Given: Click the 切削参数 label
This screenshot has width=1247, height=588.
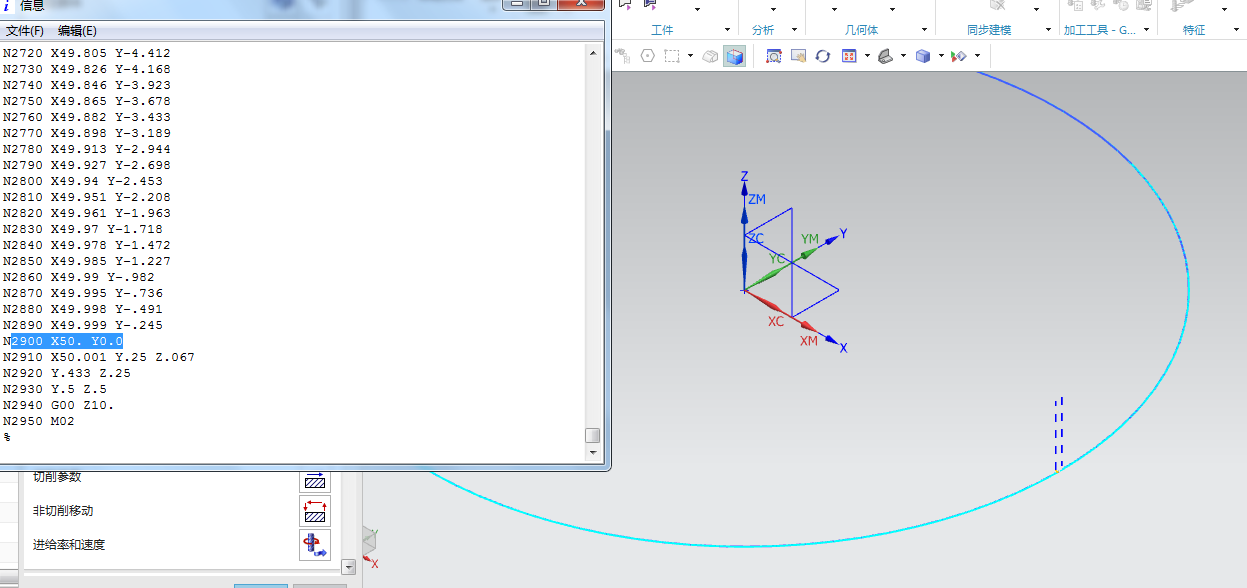Looking at the screenshot, I should pyautogui.click(x=57, y=477).
